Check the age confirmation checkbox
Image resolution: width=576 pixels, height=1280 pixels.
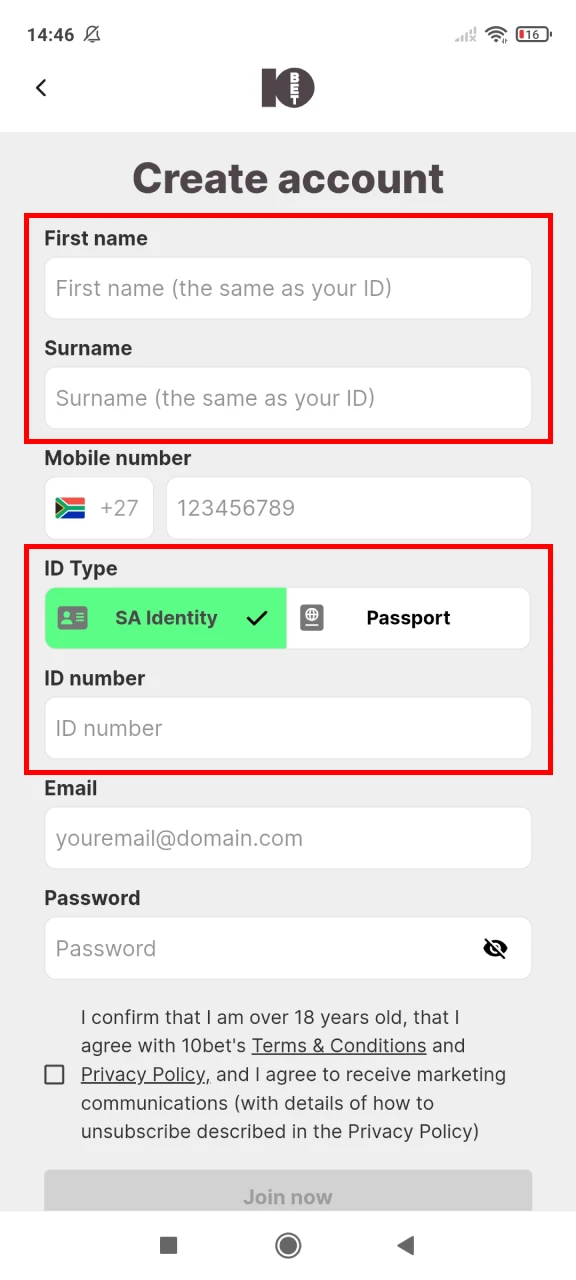pos(55,1074)
